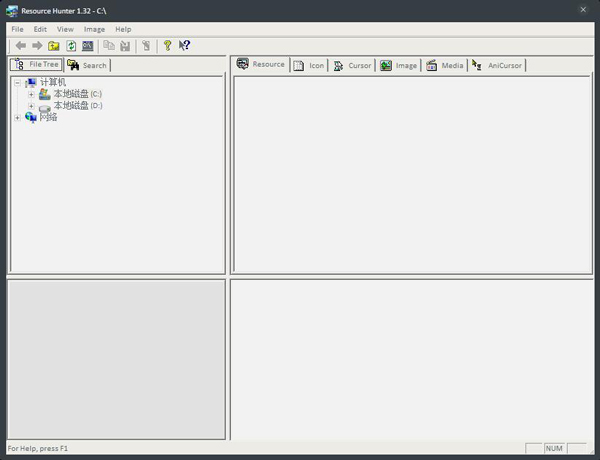This screenshot has height=460, width=600.
Task: Select the Icon tab
Action: point(309,65)
